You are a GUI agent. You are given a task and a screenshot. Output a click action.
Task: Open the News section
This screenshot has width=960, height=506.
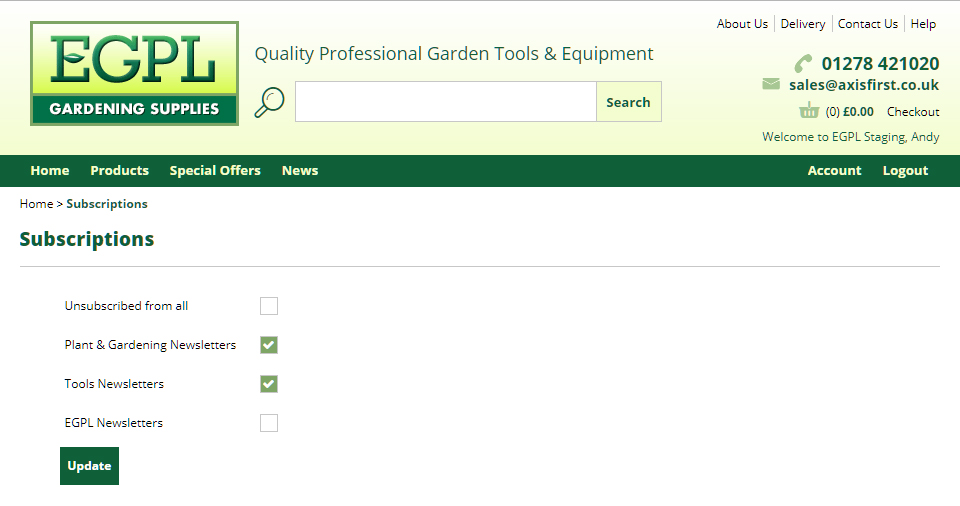[300, 170]
